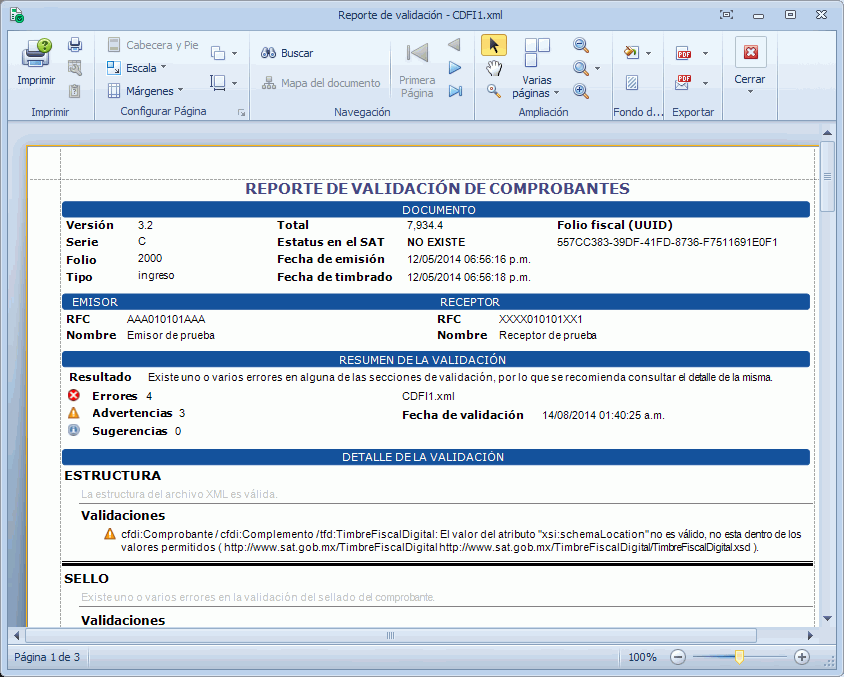Open the Cabecera y Pie option

coord(153,45)
